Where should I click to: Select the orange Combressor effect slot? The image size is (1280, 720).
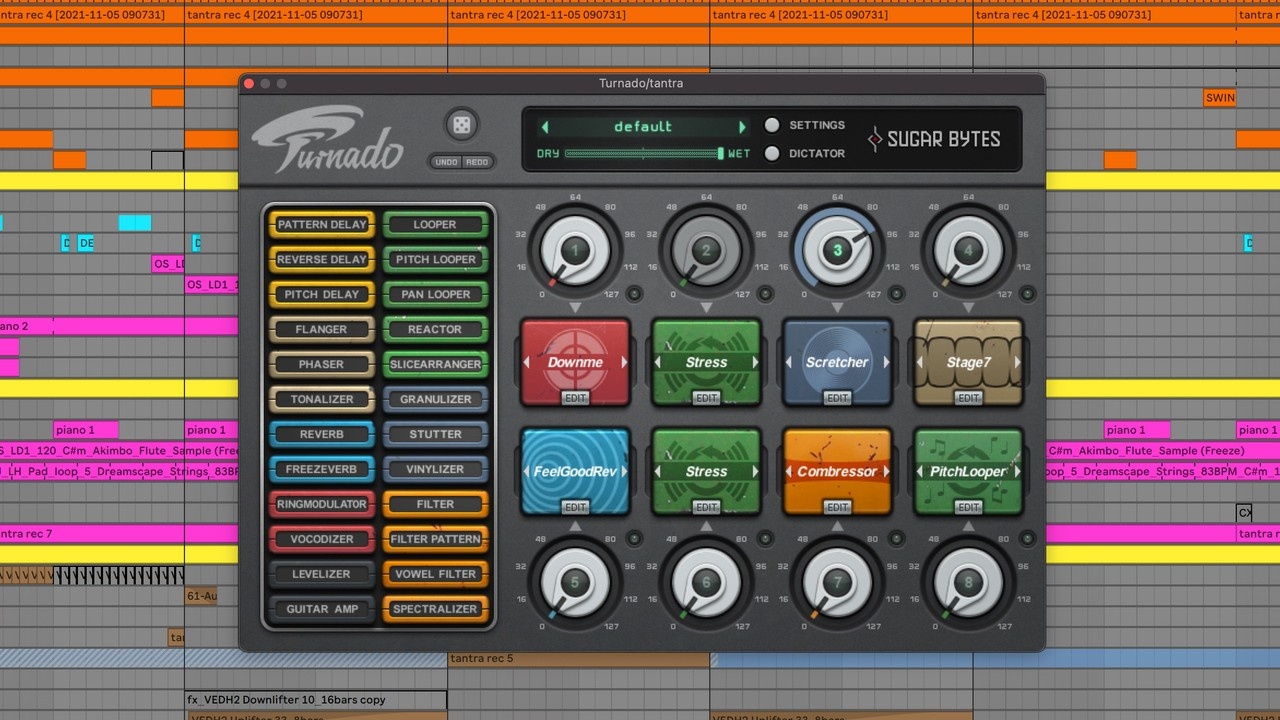[837, 471]
